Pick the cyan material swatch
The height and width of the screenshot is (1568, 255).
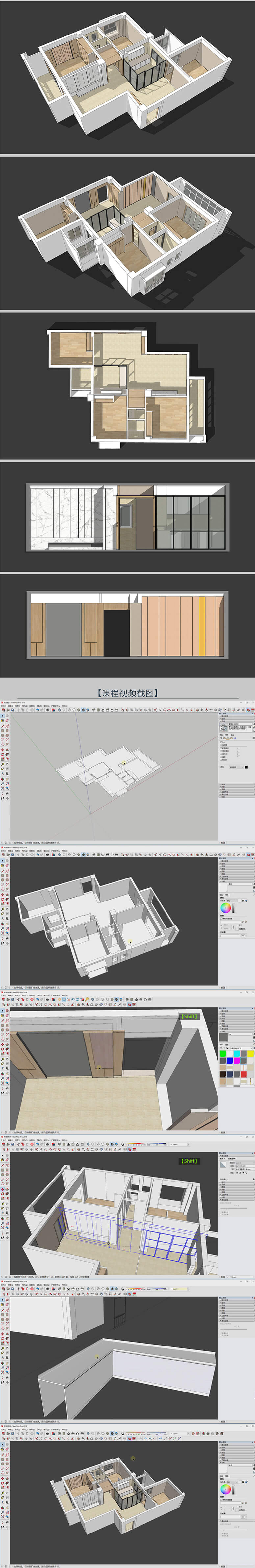tap(237, 1054)
